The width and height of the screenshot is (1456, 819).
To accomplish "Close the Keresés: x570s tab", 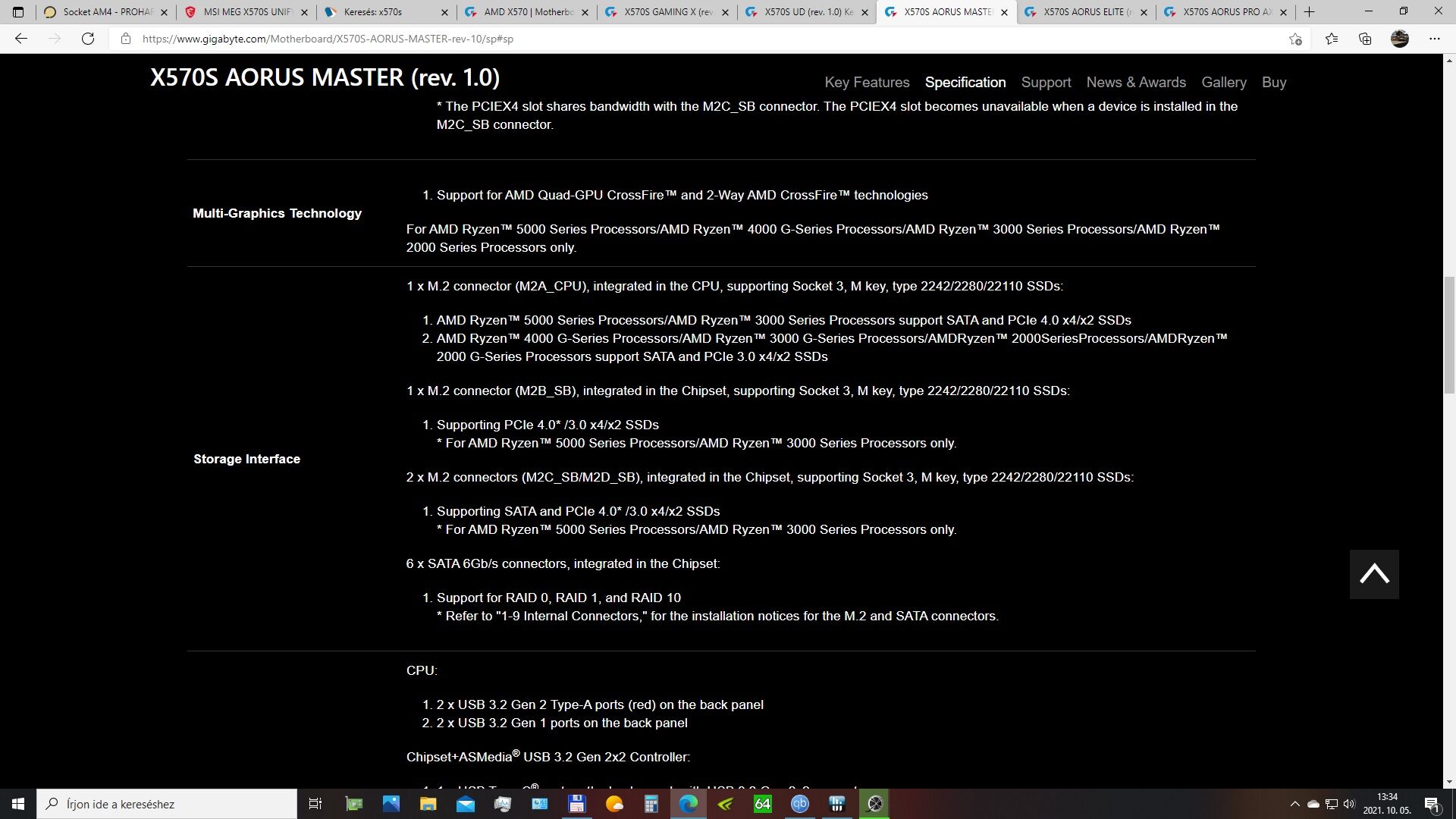I will 444,12.
